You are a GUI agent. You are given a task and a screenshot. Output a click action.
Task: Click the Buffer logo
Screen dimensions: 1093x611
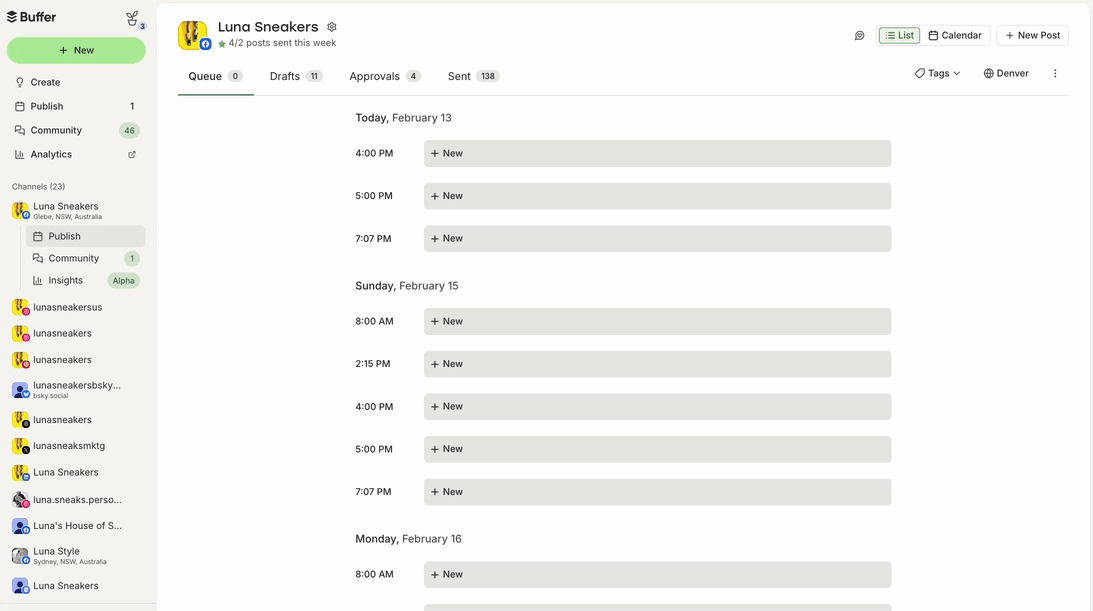[31, 17]
